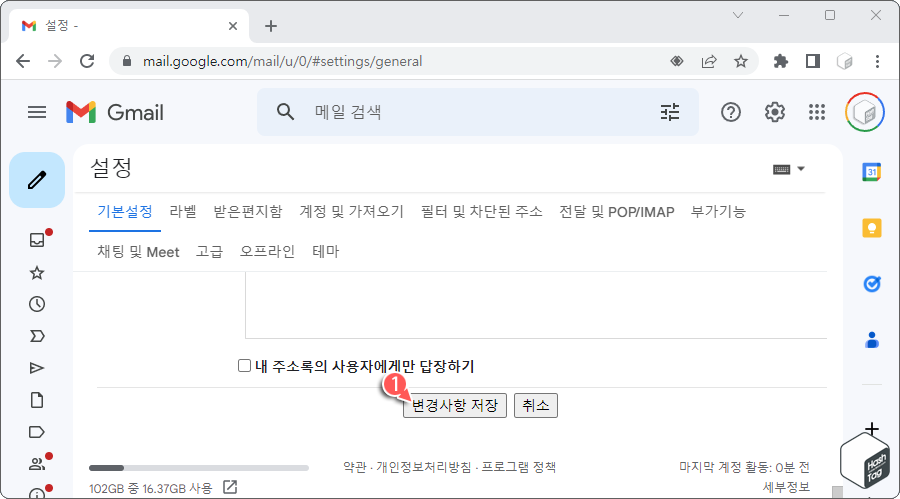Open Snoozed clock icon in sidebar

37,304
